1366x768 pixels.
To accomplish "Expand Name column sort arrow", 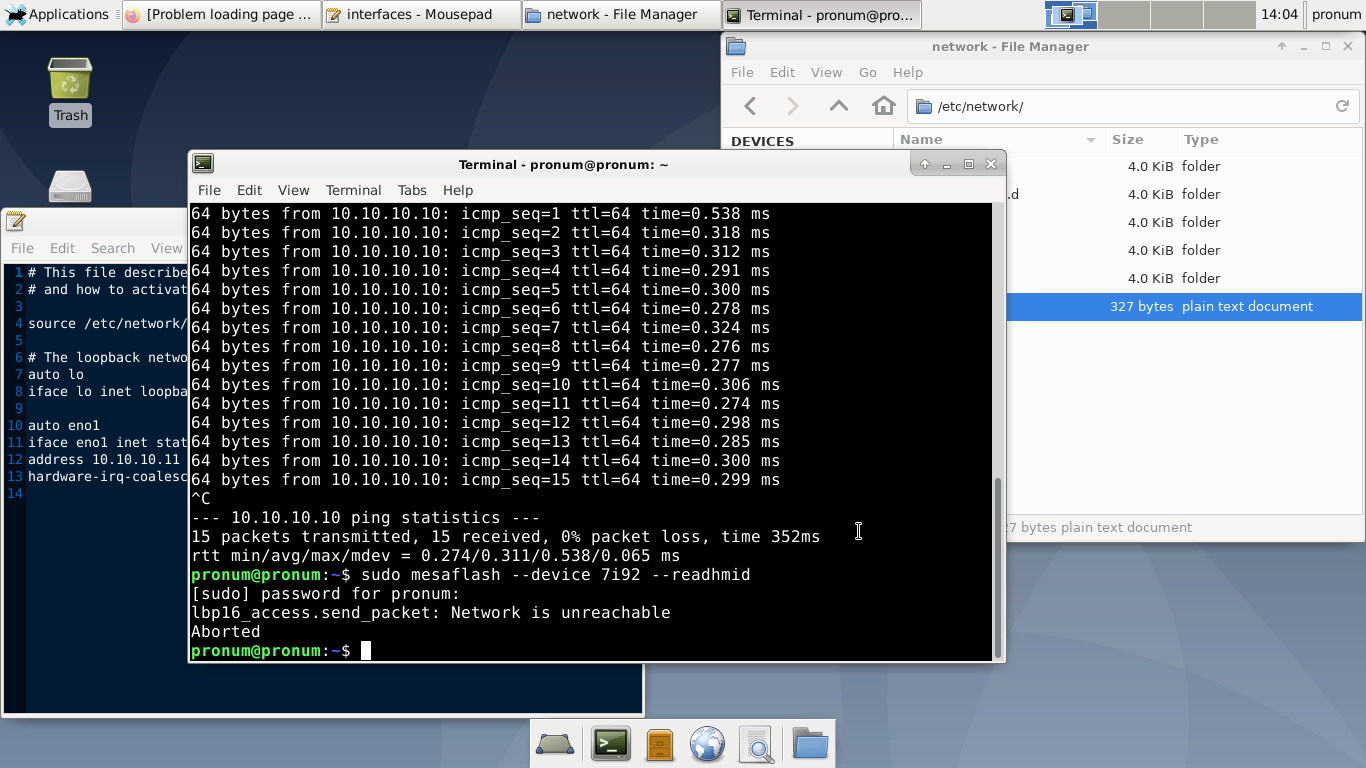I will (1090, 140).
